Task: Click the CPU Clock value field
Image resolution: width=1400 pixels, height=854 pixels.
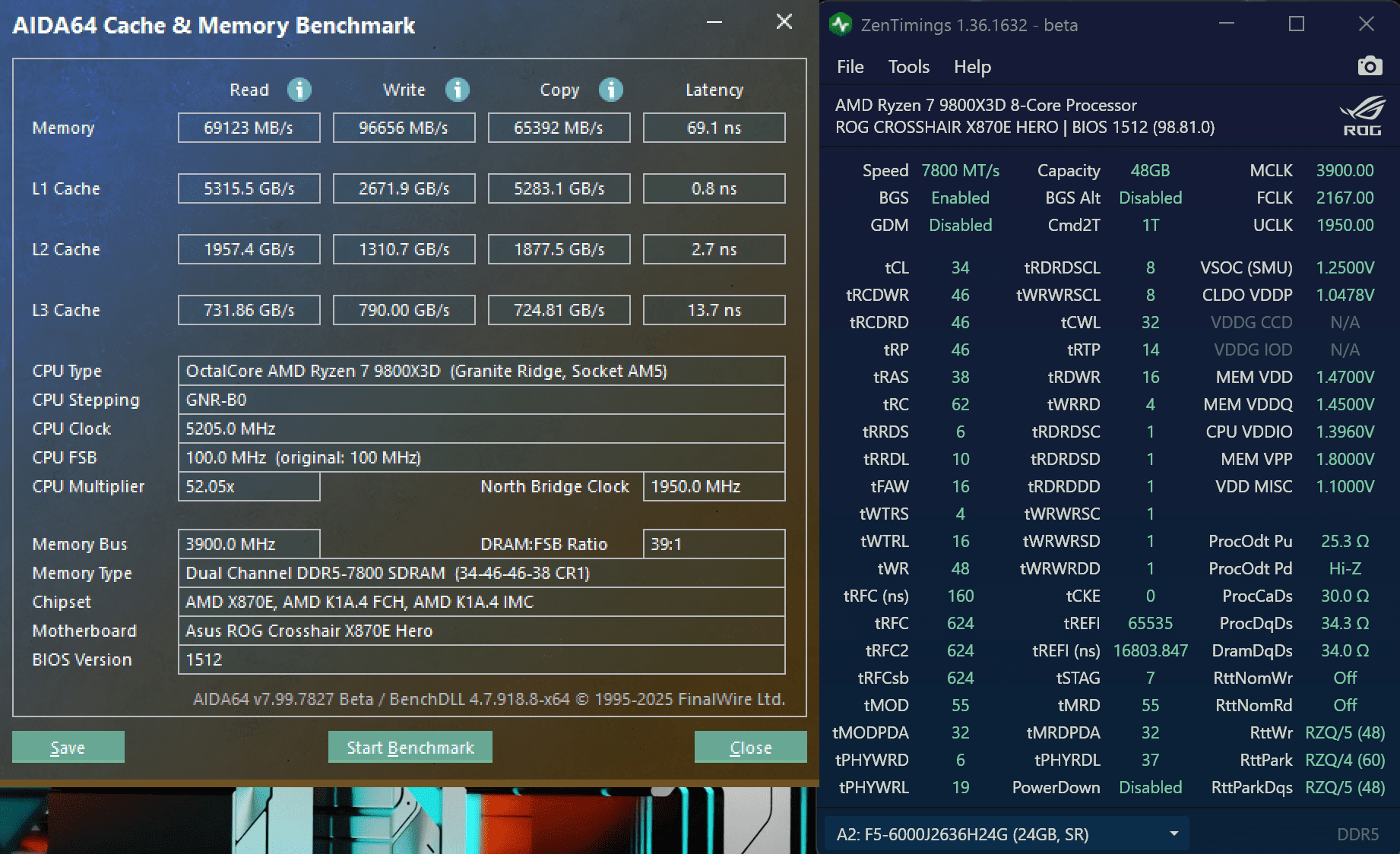Action: pyautogui.click(x=482, y=429)
